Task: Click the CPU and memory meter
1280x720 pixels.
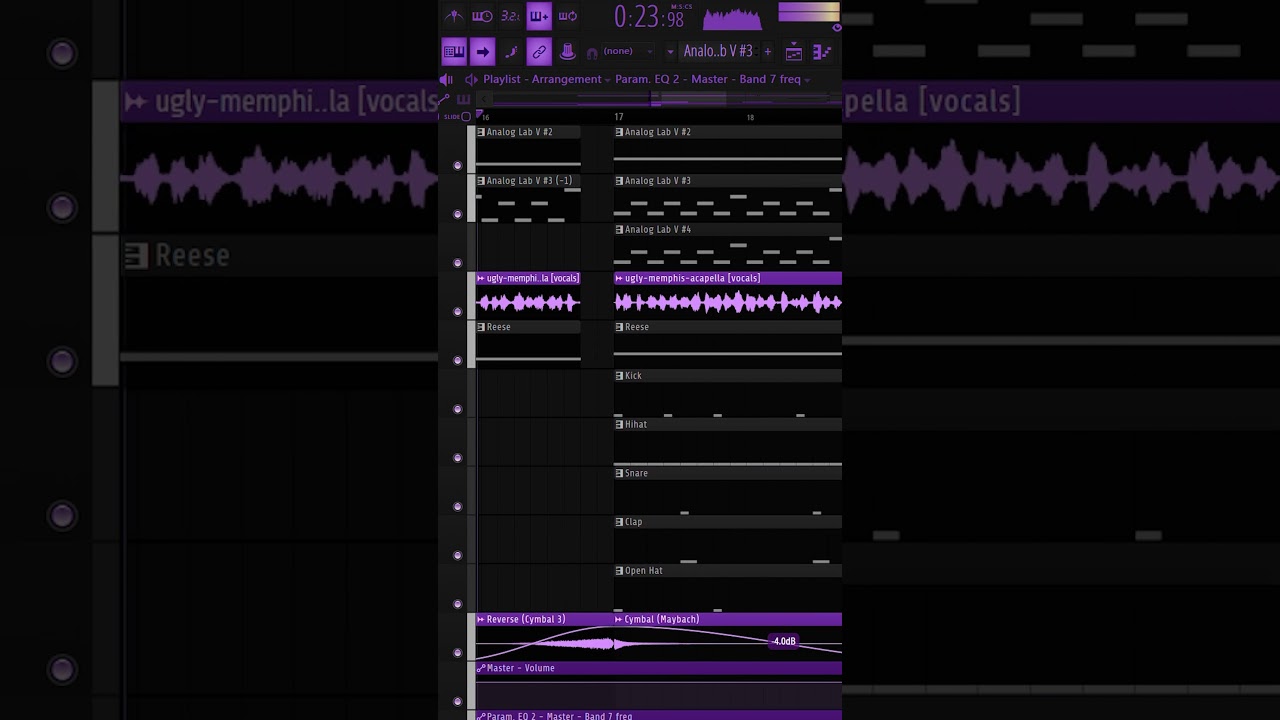Action: [809, 12]
